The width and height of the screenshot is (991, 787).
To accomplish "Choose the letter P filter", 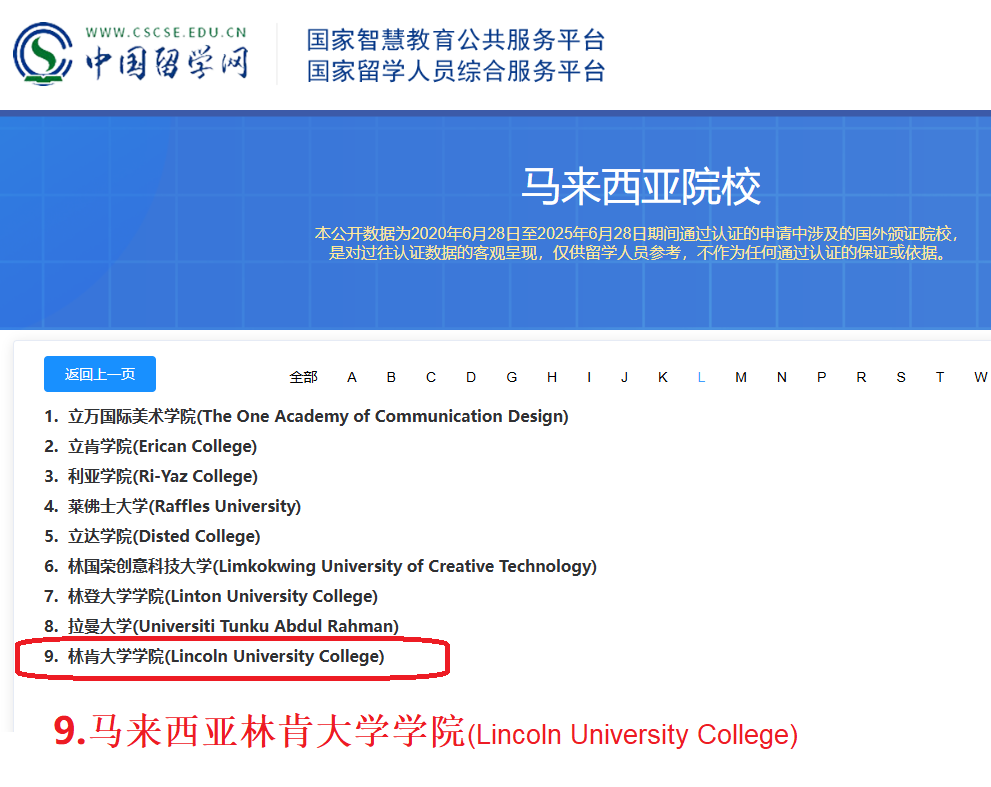I will point(821,377).
